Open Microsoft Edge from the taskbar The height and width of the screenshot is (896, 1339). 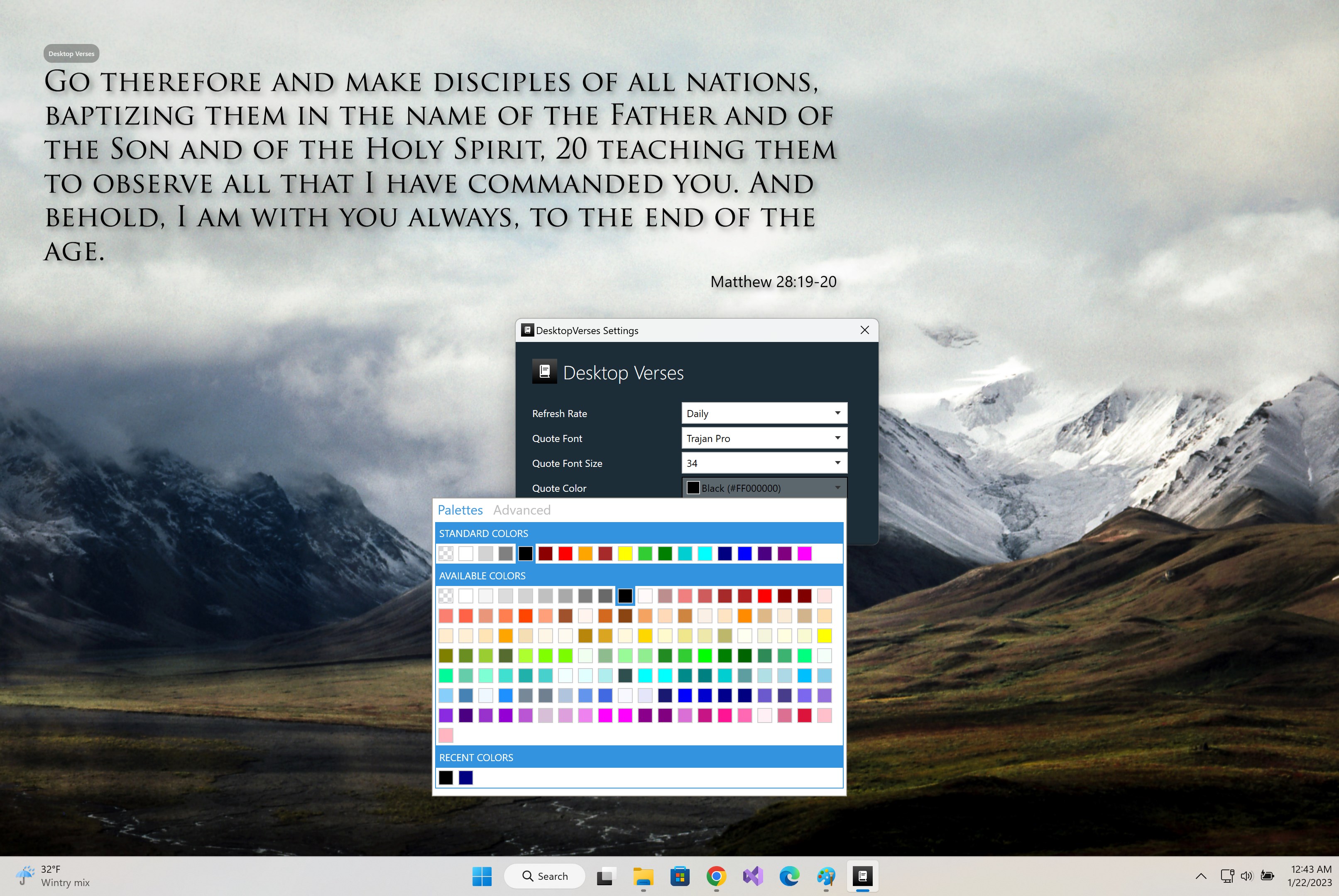790,876
